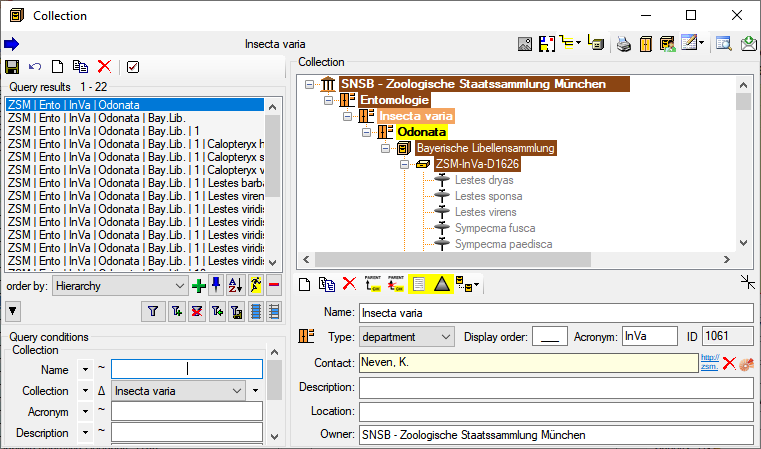Screen dimensions: 761x449
Task: Click the collapse arrows icon at panel corner
Action: pos(748,282)
